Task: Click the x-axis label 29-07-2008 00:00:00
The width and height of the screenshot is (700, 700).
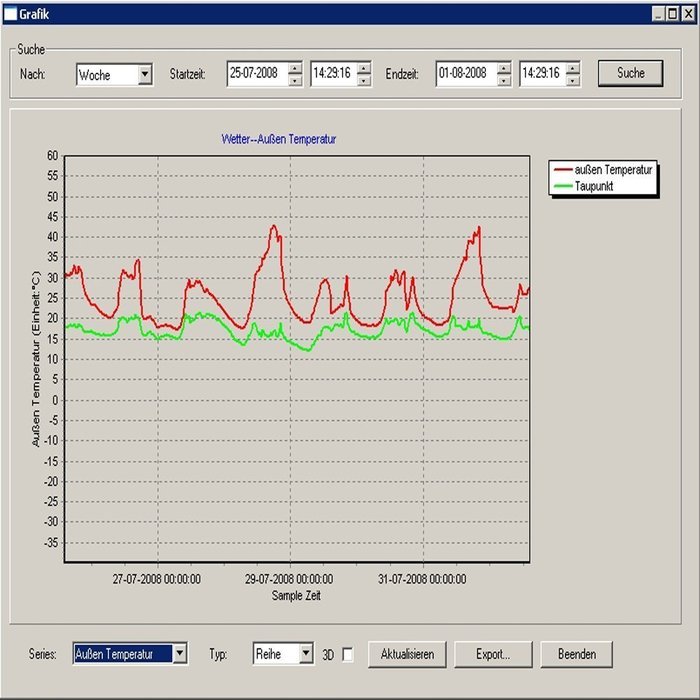Action: click(x=289, y=579)
